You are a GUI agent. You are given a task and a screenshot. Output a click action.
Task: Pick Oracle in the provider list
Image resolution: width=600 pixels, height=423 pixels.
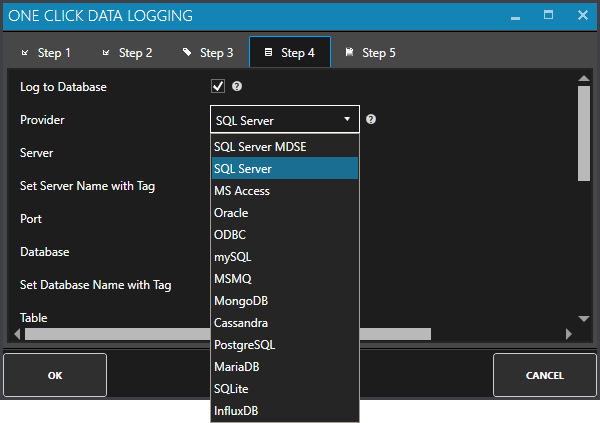coord(231,213)
